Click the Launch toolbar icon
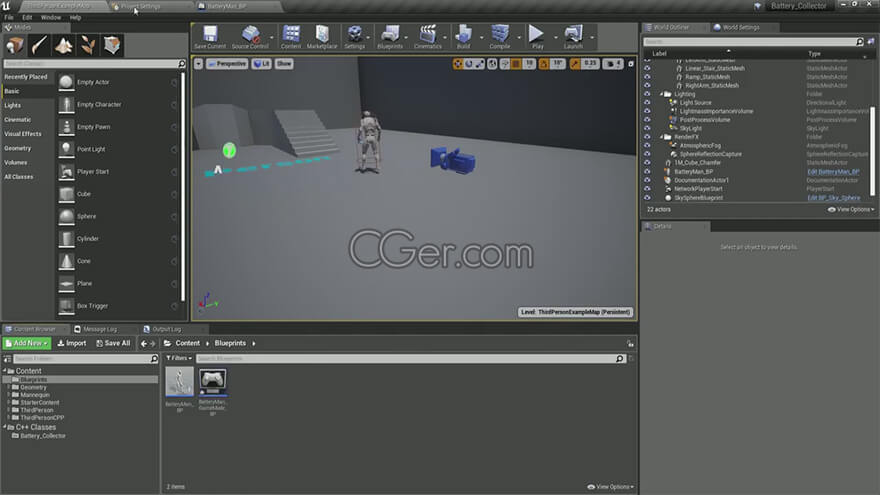This screenshot has height=495, width=880. pos(573,34)
